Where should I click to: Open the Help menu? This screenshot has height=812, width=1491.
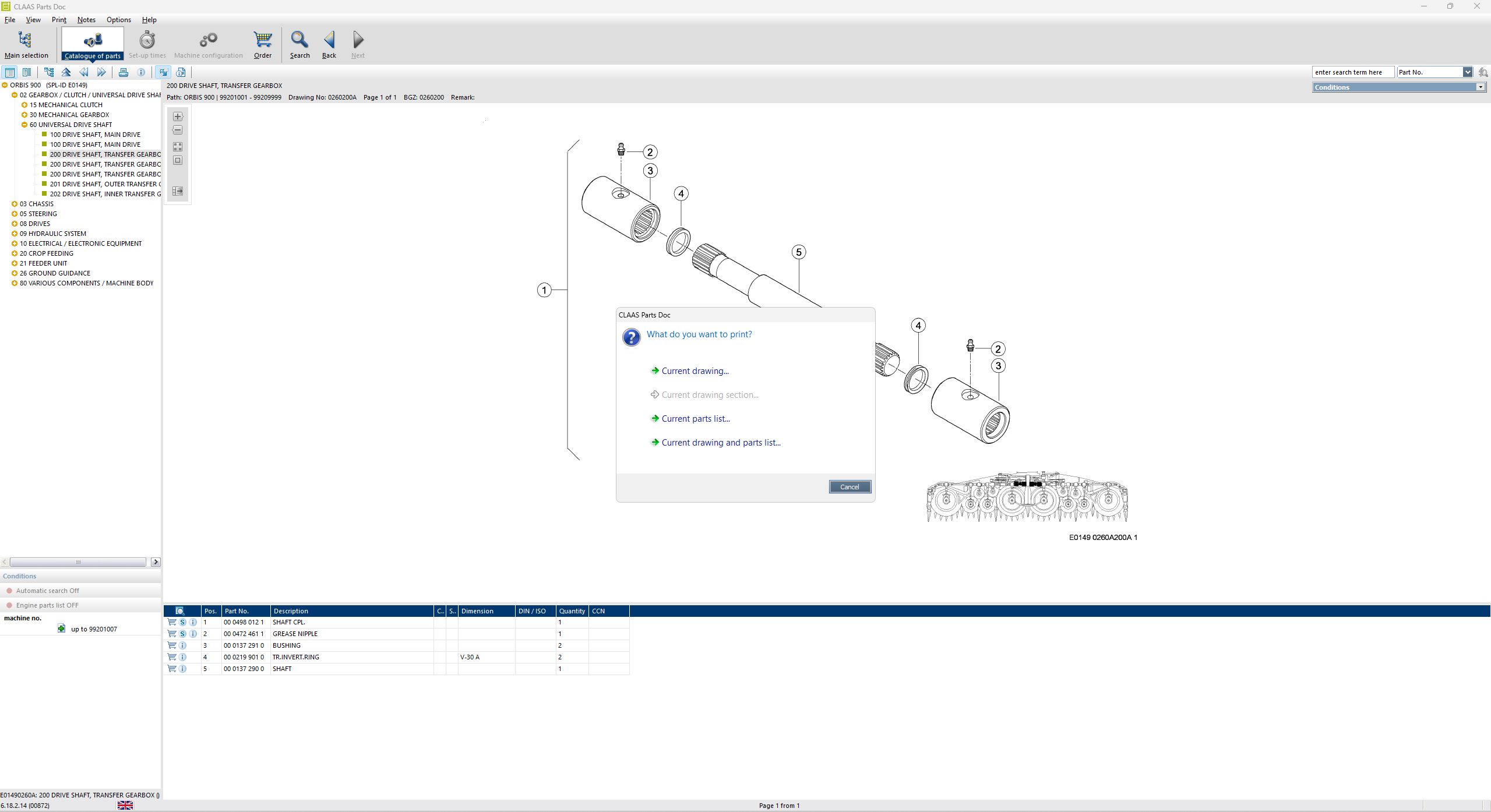[149, 20]
